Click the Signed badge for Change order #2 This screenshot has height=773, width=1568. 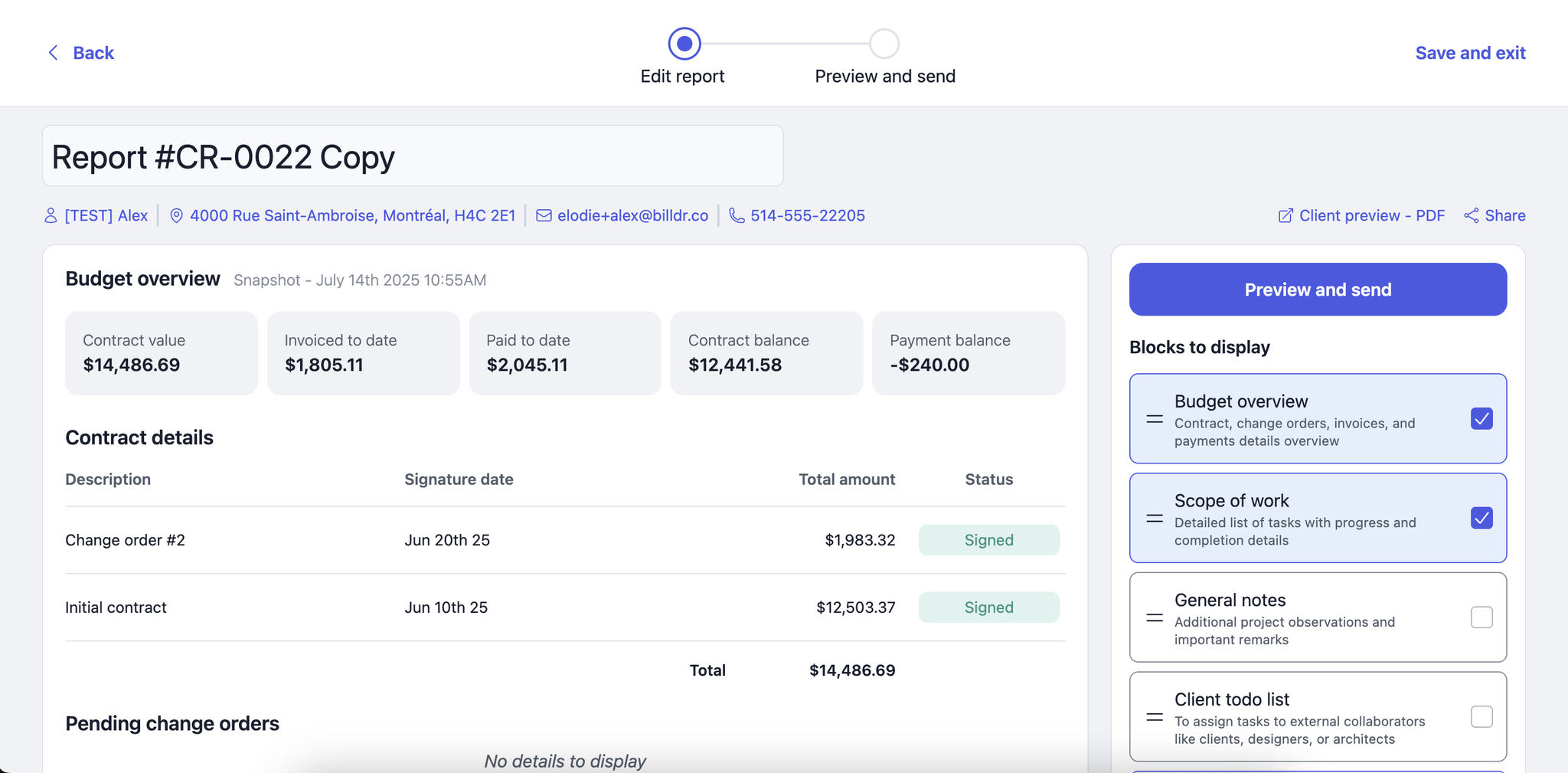pos(988,540)
